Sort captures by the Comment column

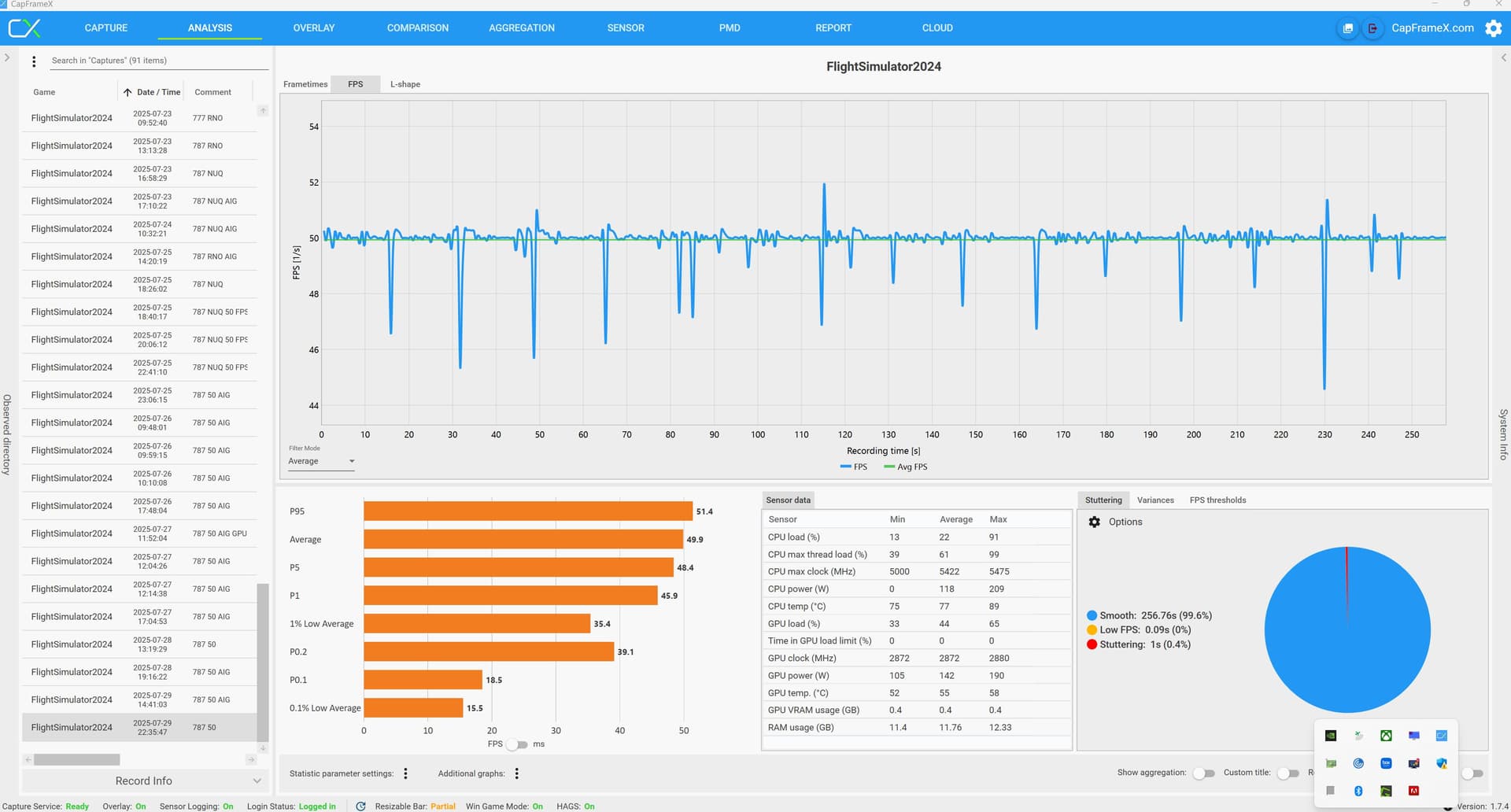212,92
